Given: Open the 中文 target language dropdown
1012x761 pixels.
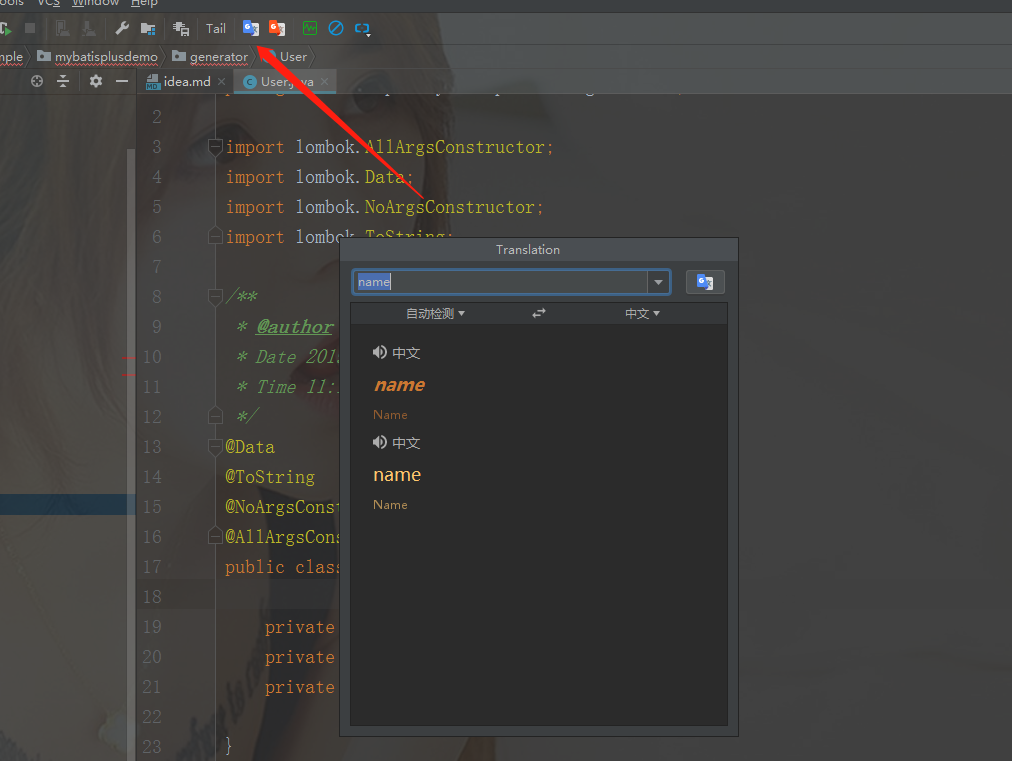Looking at the screenshot, I should tap(642, 314).
